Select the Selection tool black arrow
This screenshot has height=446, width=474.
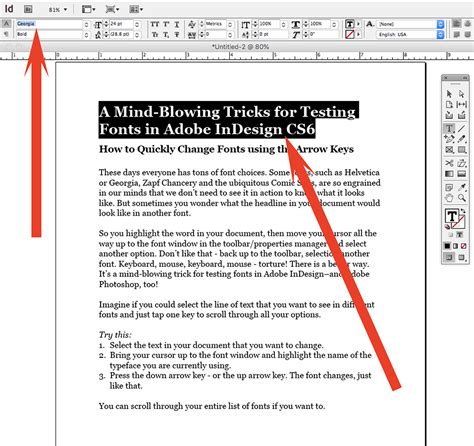(x=449, y=94)
